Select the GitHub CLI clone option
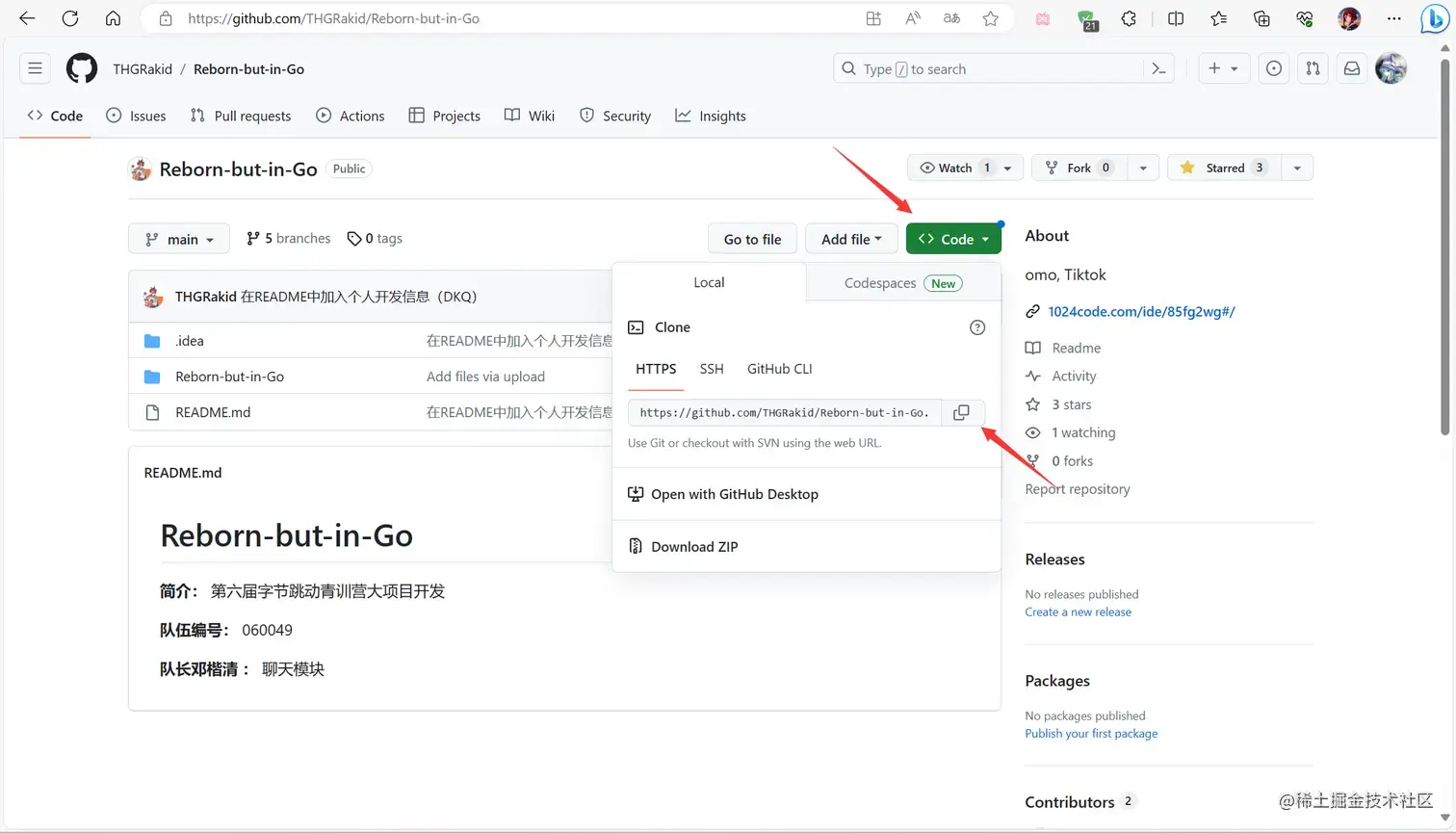Viewport: 1456px width, 833px height. 780,369
